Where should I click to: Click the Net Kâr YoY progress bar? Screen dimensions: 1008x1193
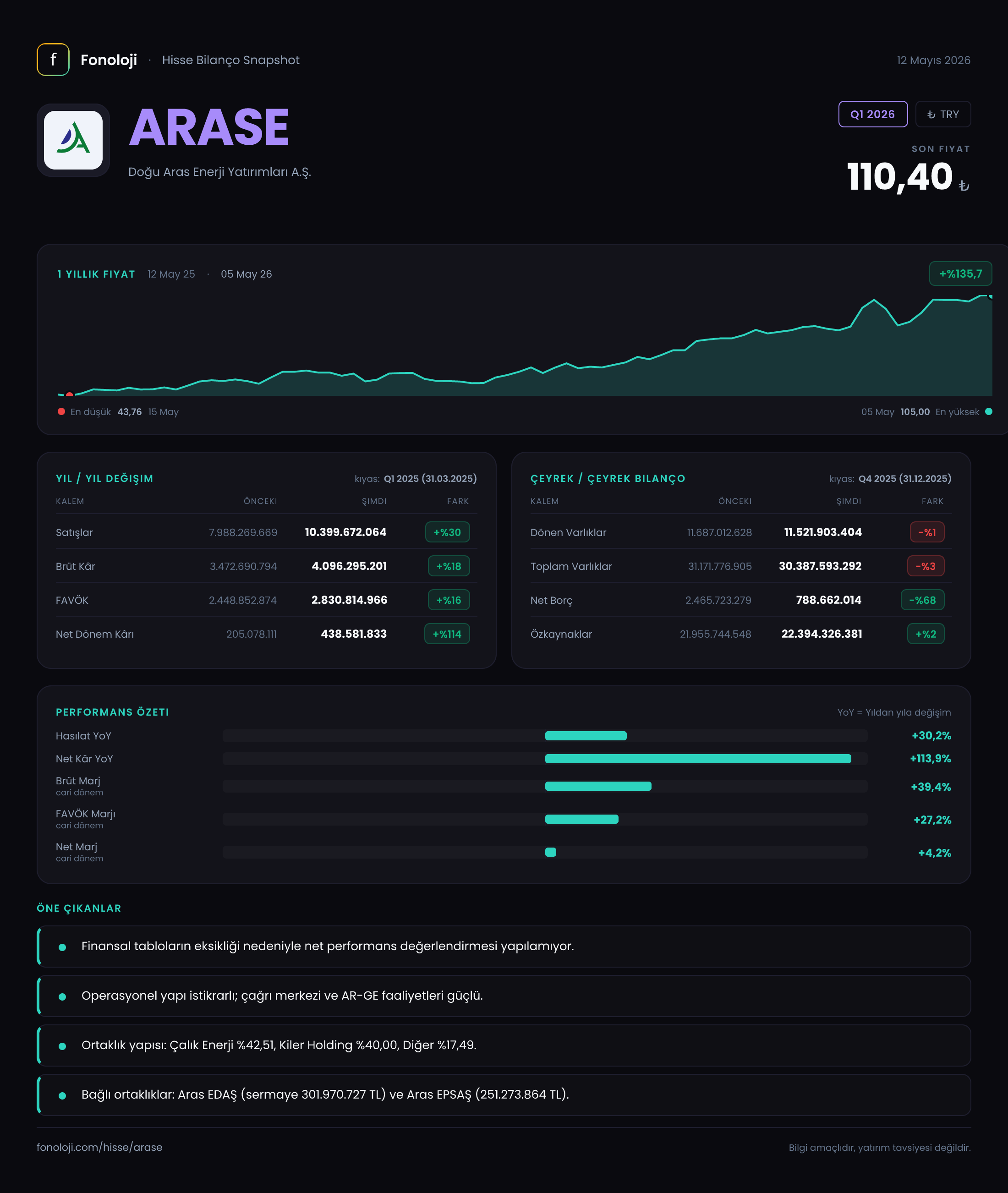545,759
